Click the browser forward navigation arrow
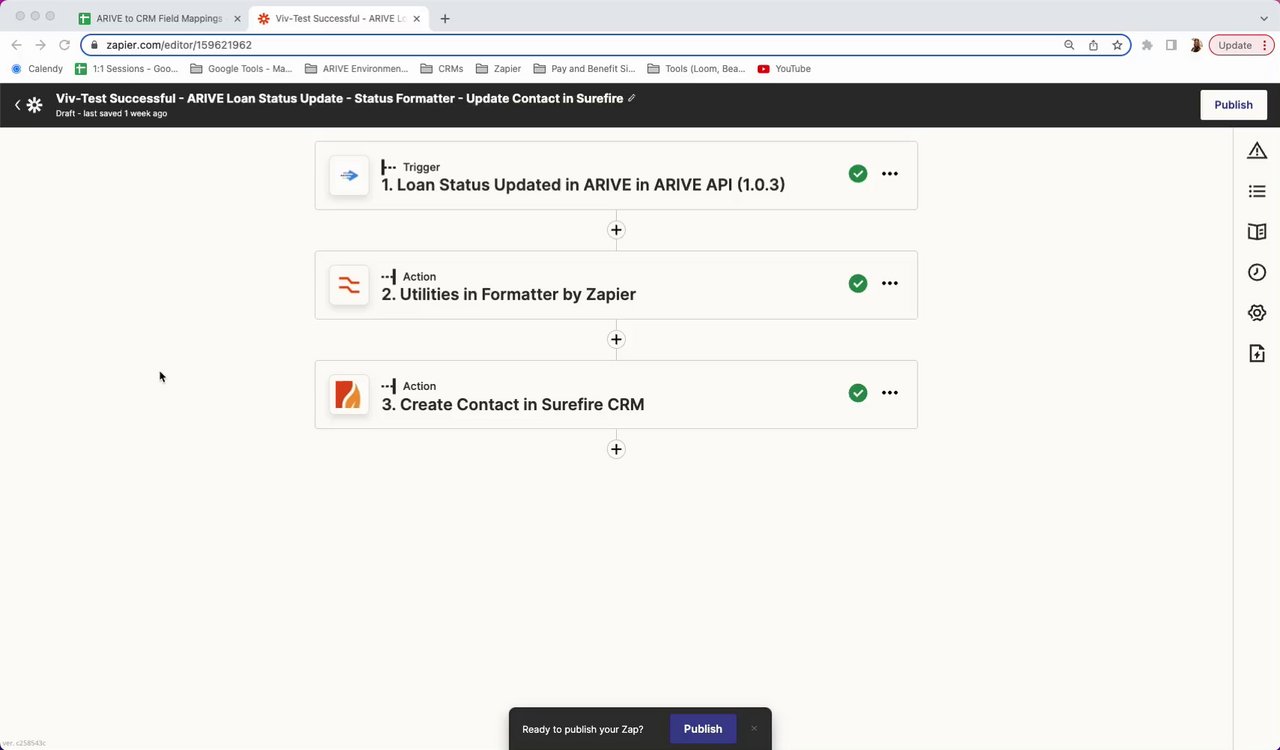Image resolution: width=1280 pixels, height=750 pixels. (x=40, y=45)
